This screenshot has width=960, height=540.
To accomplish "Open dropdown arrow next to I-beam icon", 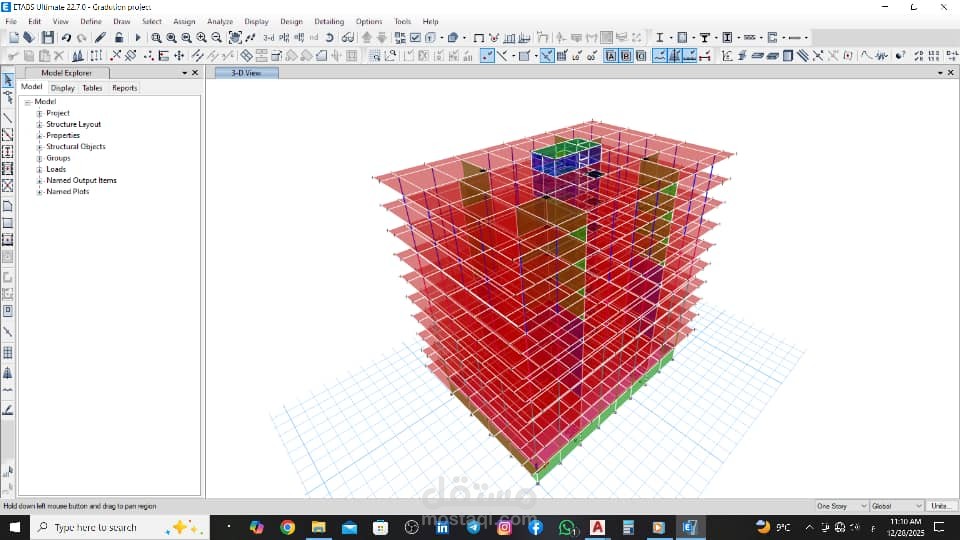I will tap(670, 37).
